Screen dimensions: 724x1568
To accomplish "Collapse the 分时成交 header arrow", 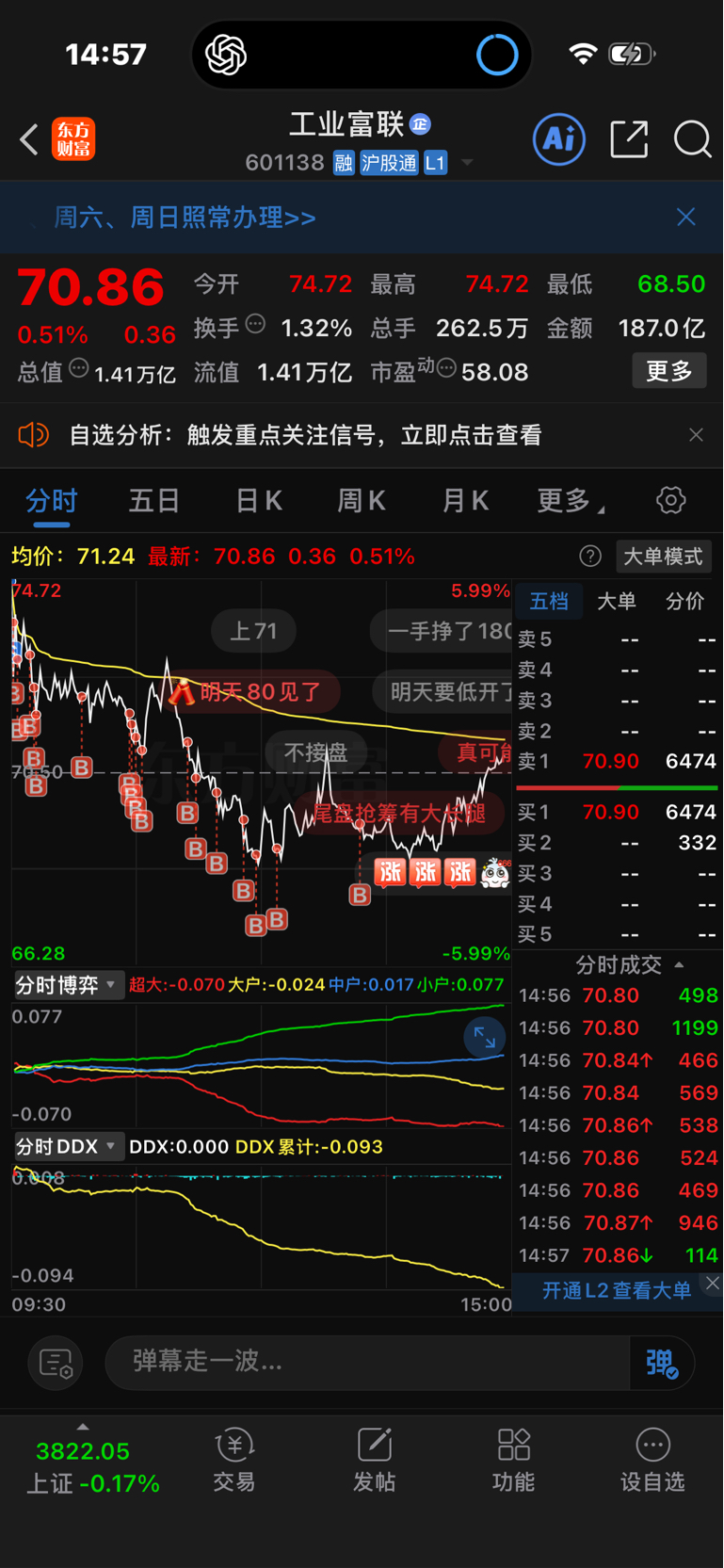I will (679, 965).
